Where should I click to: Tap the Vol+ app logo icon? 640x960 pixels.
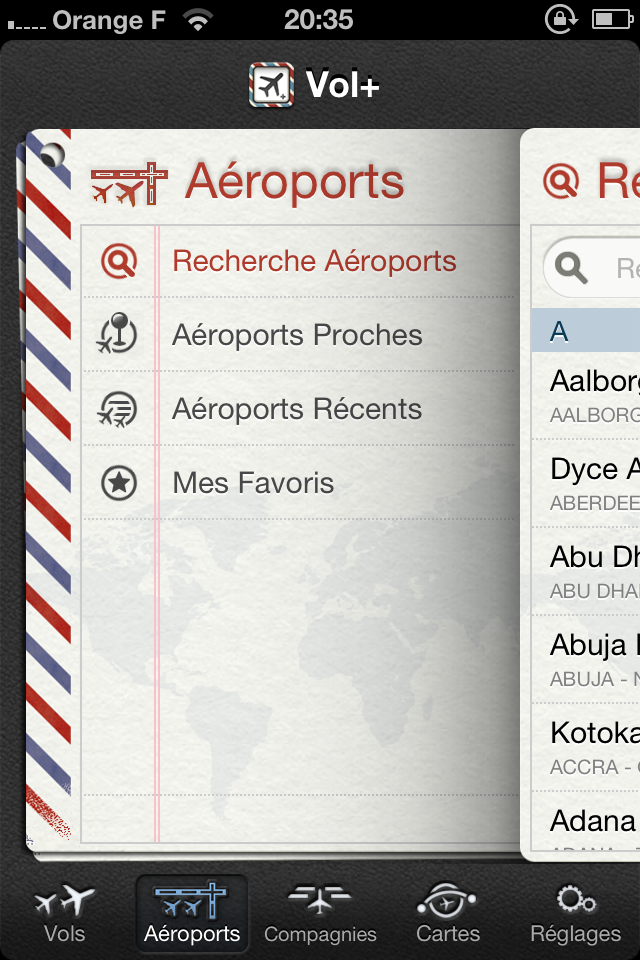click(271, 86)
